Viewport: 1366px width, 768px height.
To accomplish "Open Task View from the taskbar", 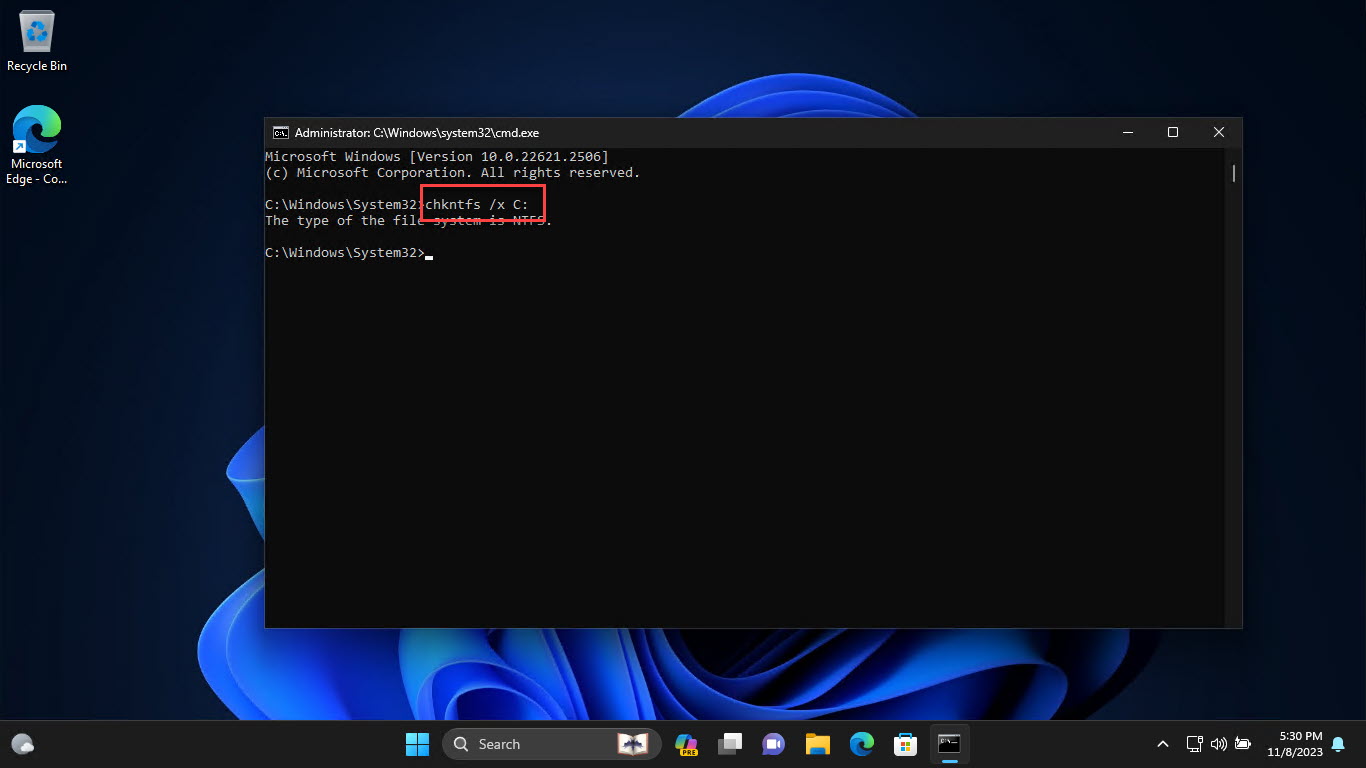I will click(730, 744).
